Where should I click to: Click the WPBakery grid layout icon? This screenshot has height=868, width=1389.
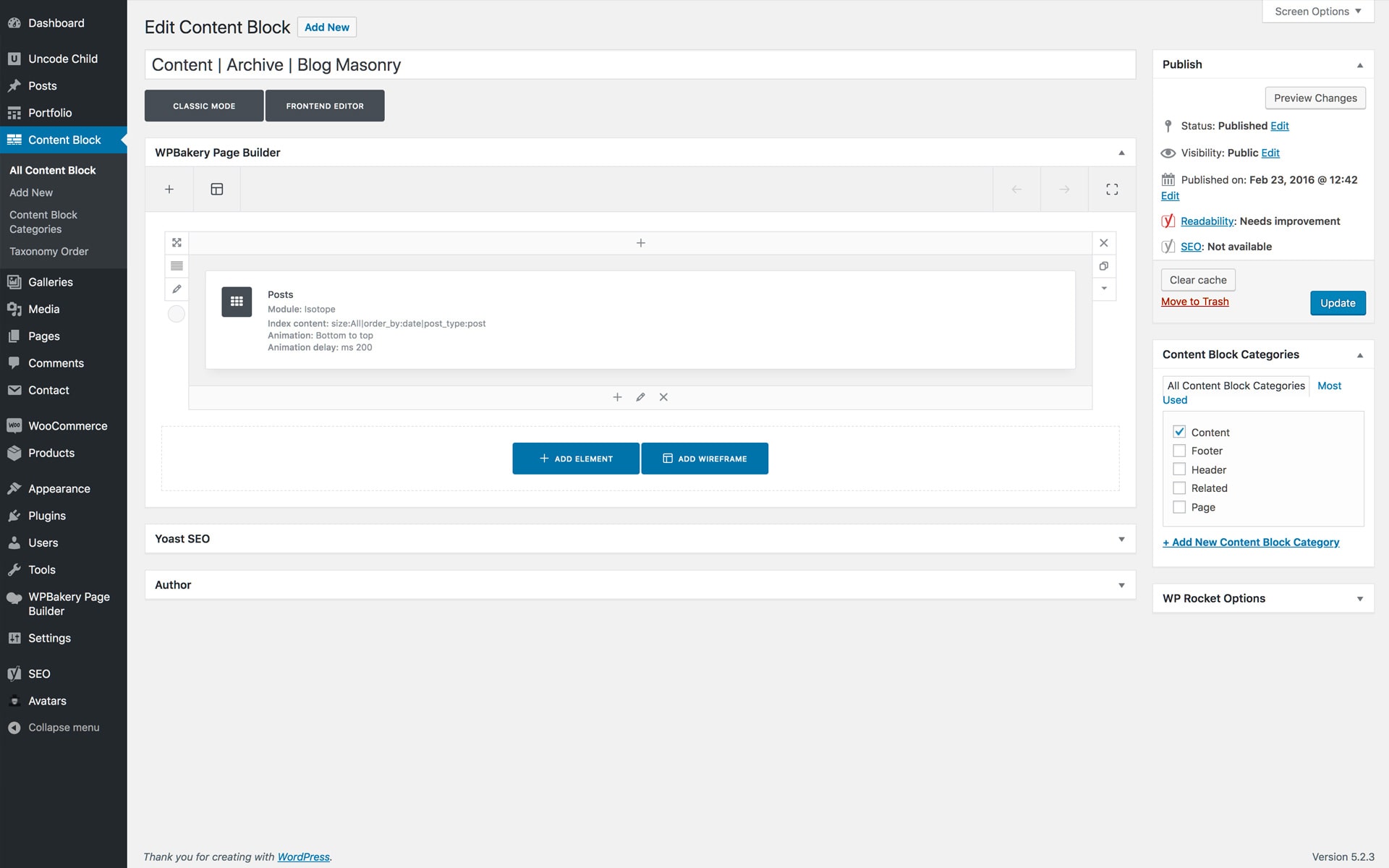coord(217,189)
